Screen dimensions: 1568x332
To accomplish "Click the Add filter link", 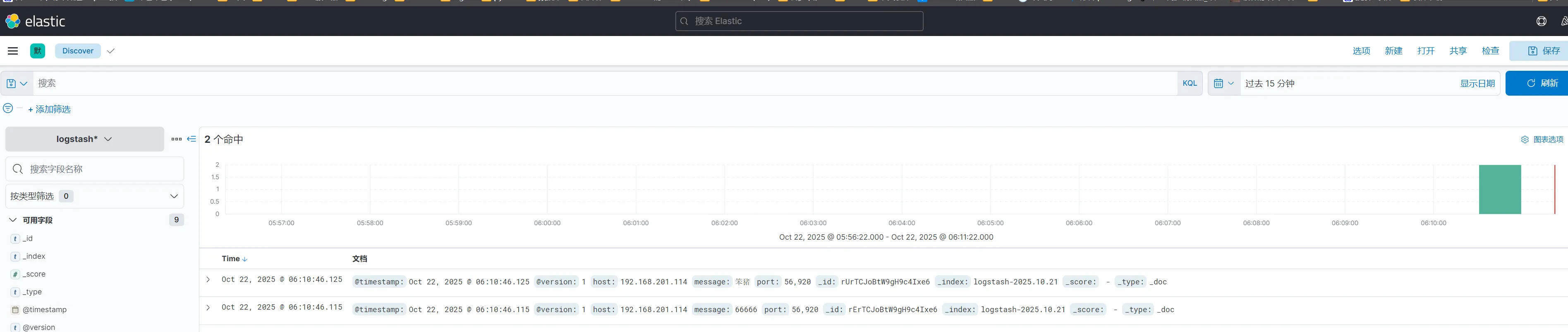I will pos(49,110).
